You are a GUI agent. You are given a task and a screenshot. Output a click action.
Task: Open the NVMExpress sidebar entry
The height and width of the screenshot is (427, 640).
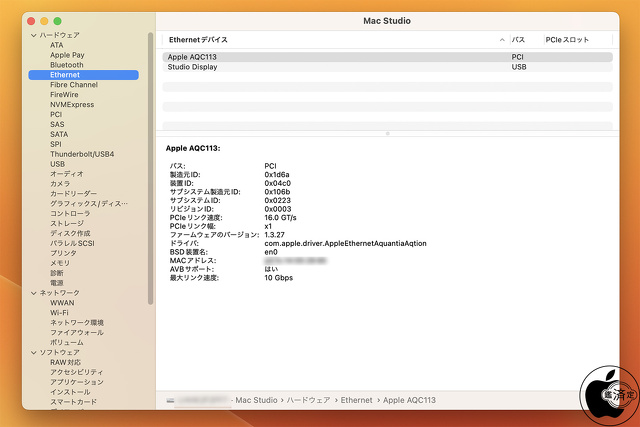coord(72,105)
